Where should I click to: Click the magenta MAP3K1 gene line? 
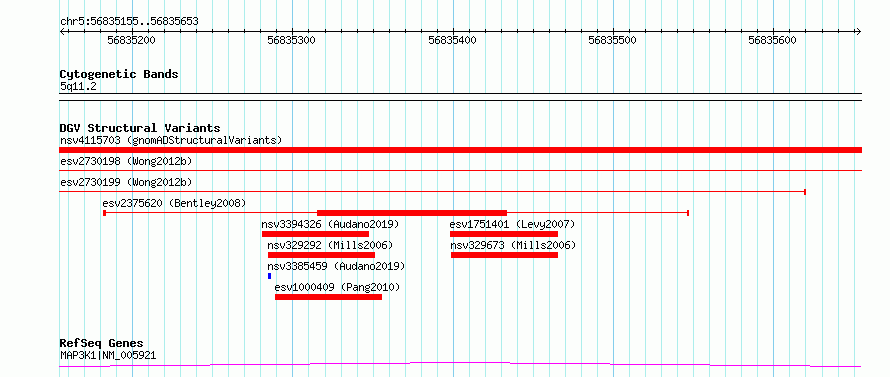tap(460, 365)
